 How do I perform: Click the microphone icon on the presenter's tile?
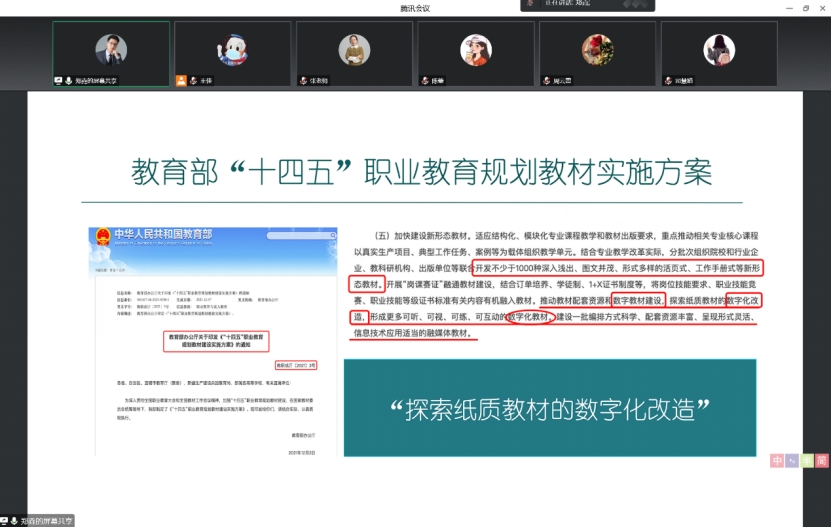69,81
